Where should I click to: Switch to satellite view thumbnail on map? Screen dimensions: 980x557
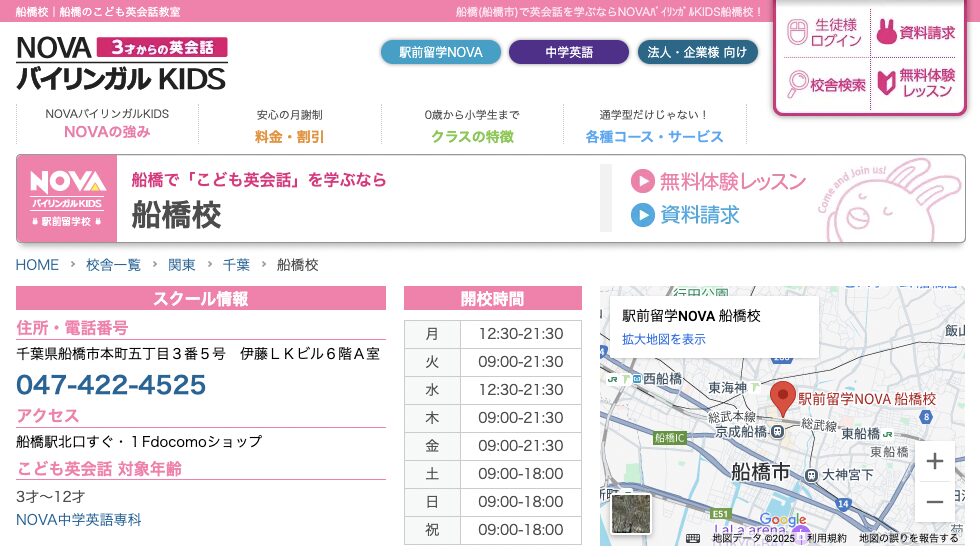631,514
